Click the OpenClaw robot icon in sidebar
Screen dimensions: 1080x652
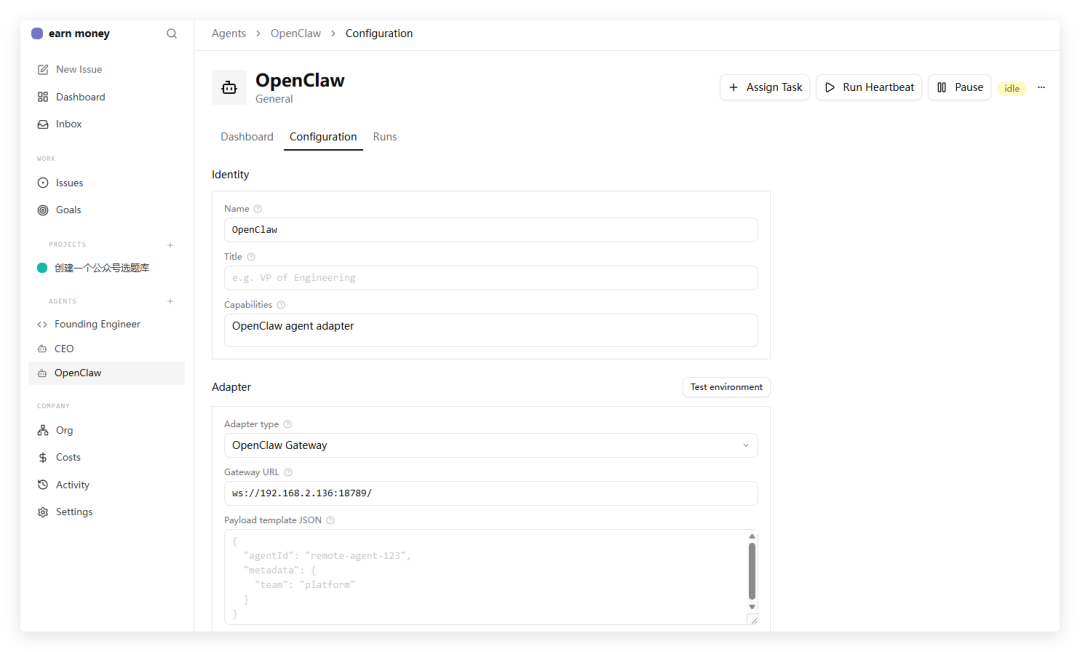[42, 373]
